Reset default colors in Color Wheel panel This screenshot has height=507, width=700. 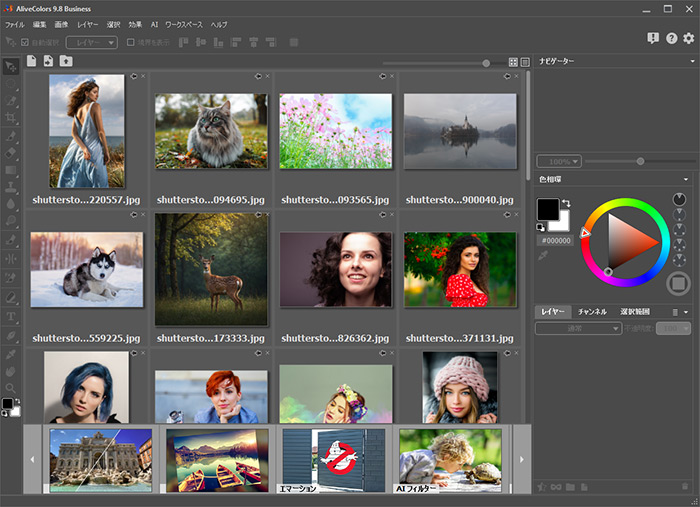click(x=540, y=228)
